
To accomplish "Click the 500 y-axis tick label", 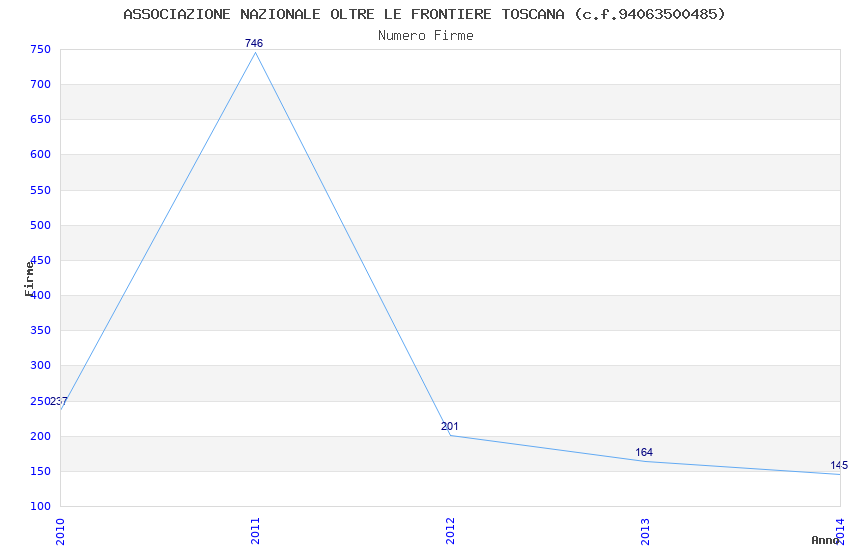I will (x=40, y=225).
